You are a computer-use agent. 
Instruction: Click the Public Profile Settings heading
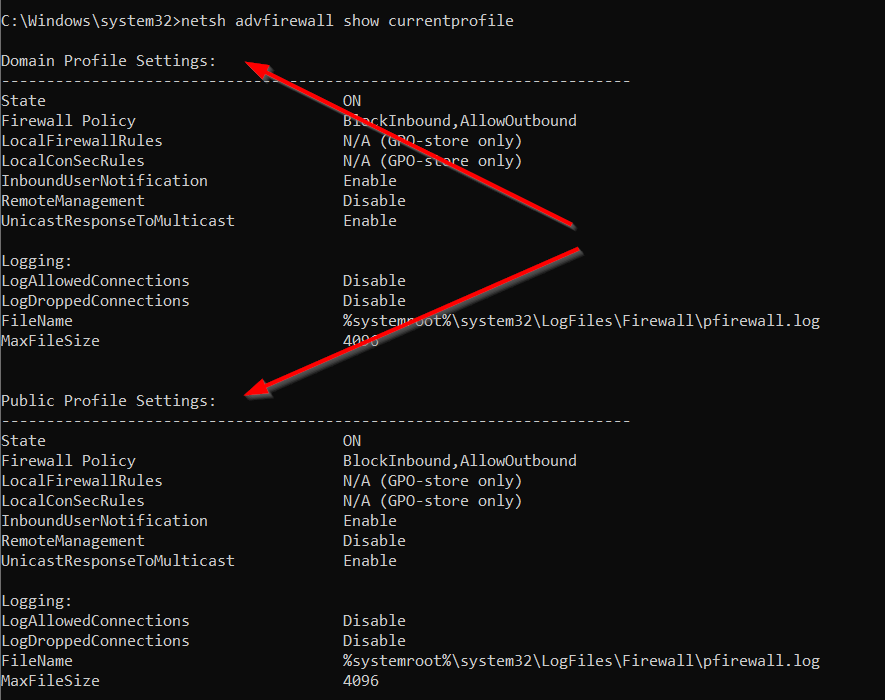coord(108,401)
